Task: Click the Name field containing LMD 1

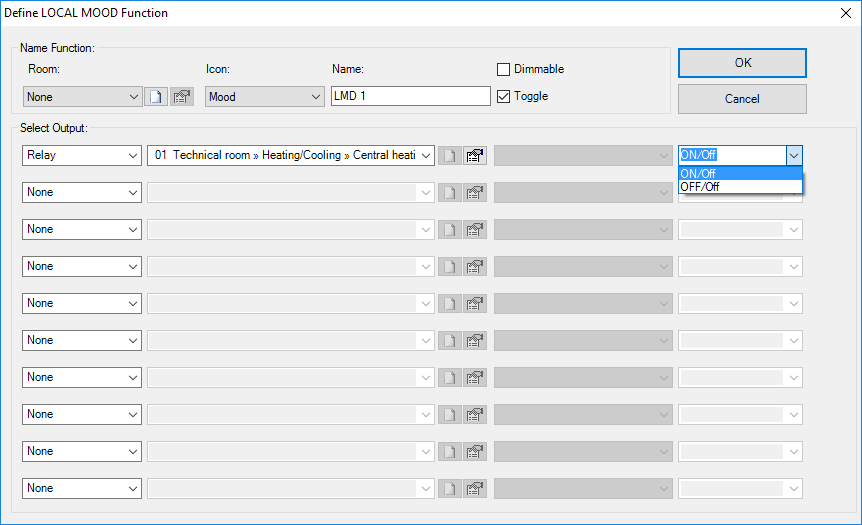Action: click(410, 97)
